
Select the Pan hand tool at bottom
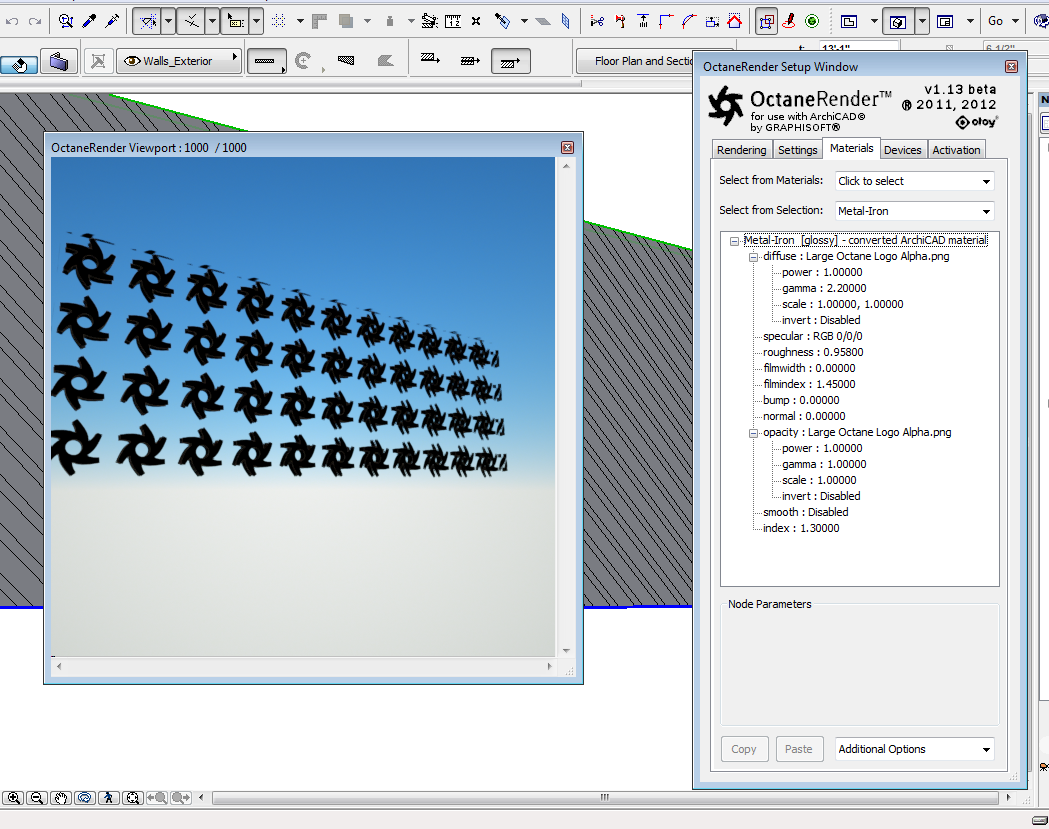(x=61, y=798)
